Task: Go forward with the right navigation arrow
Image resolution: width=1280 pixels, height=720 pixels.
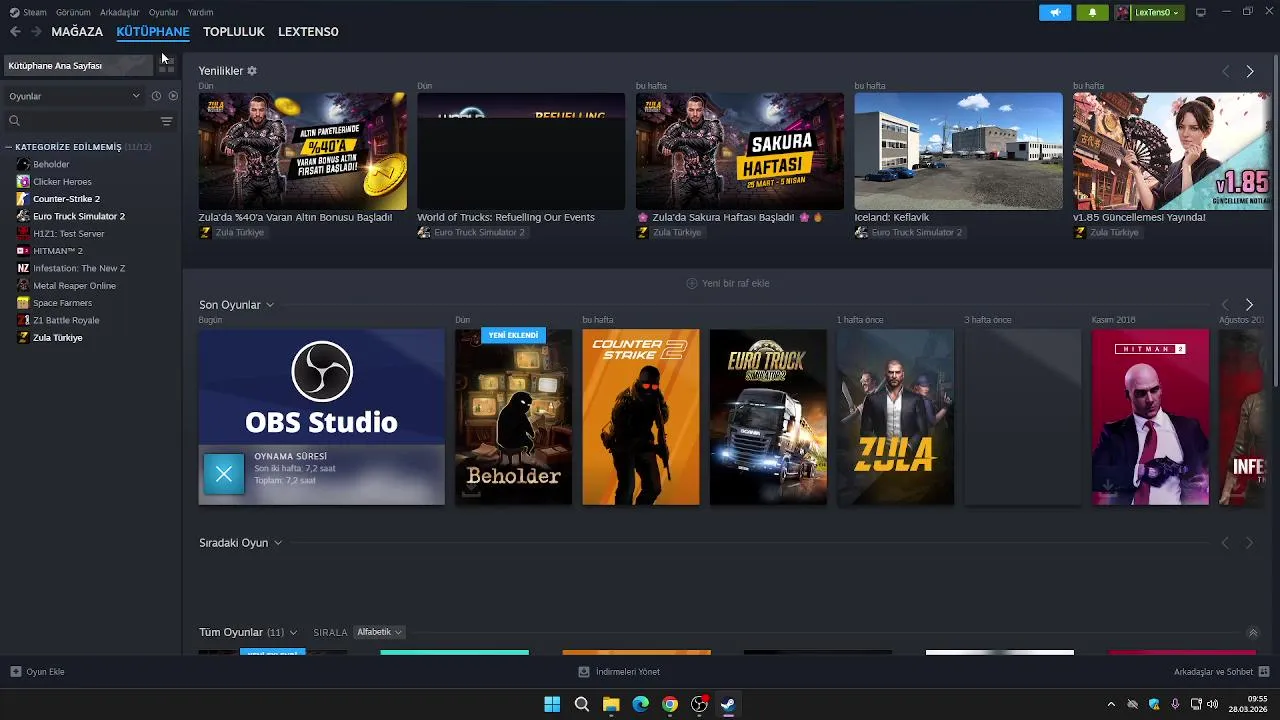Action: (x=36, y=32)
